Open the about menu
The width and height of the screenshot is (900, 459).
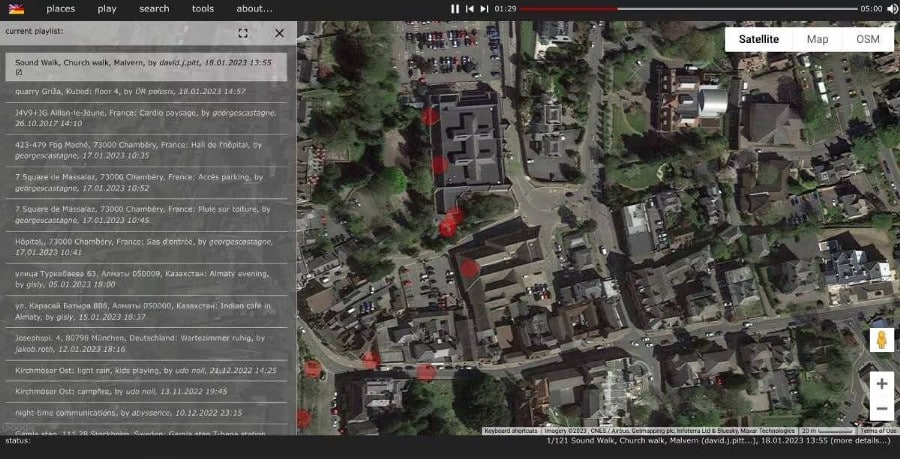pyautogui.click(x=255, y=9)
